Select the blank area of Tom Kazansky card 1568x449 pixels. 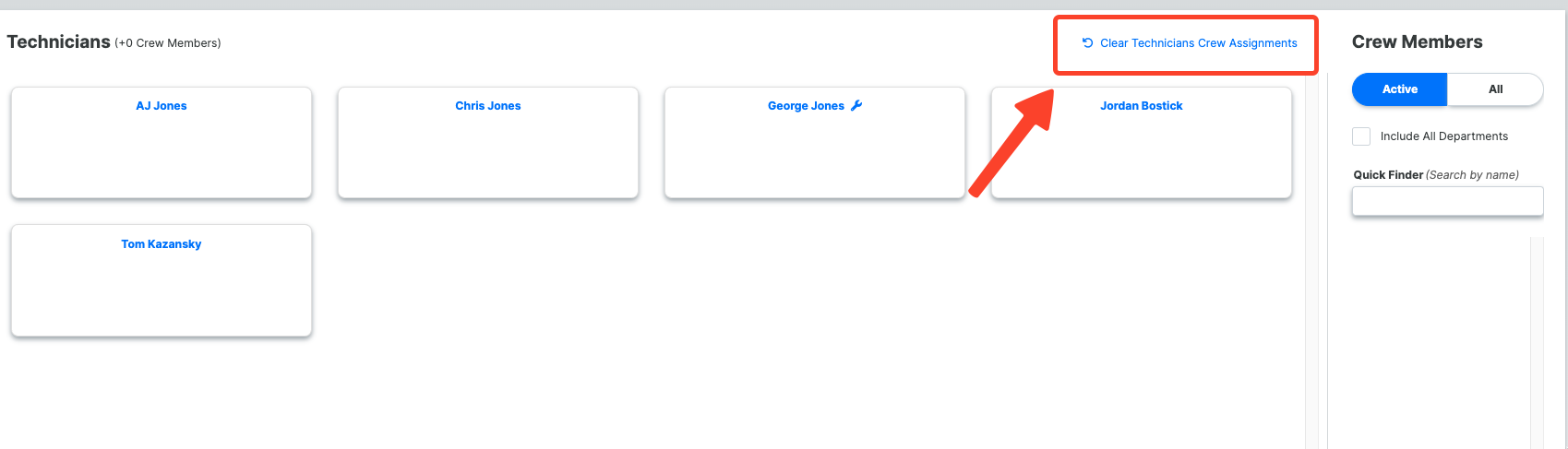[x=162, y=293]
